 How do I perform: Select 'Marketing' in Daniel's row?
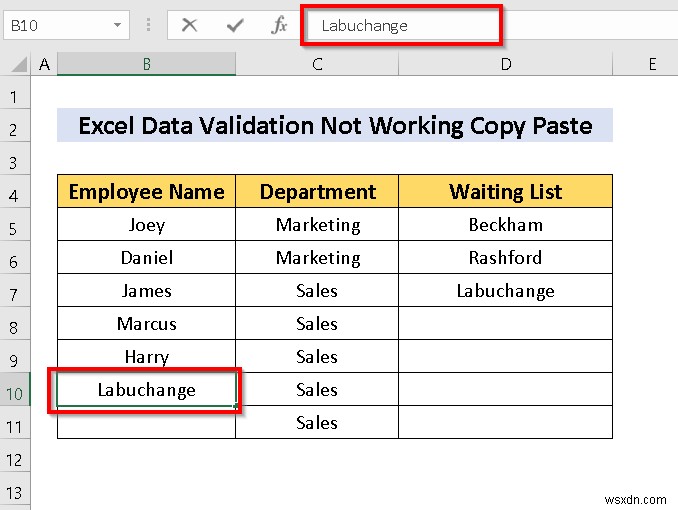coord(317,257)
